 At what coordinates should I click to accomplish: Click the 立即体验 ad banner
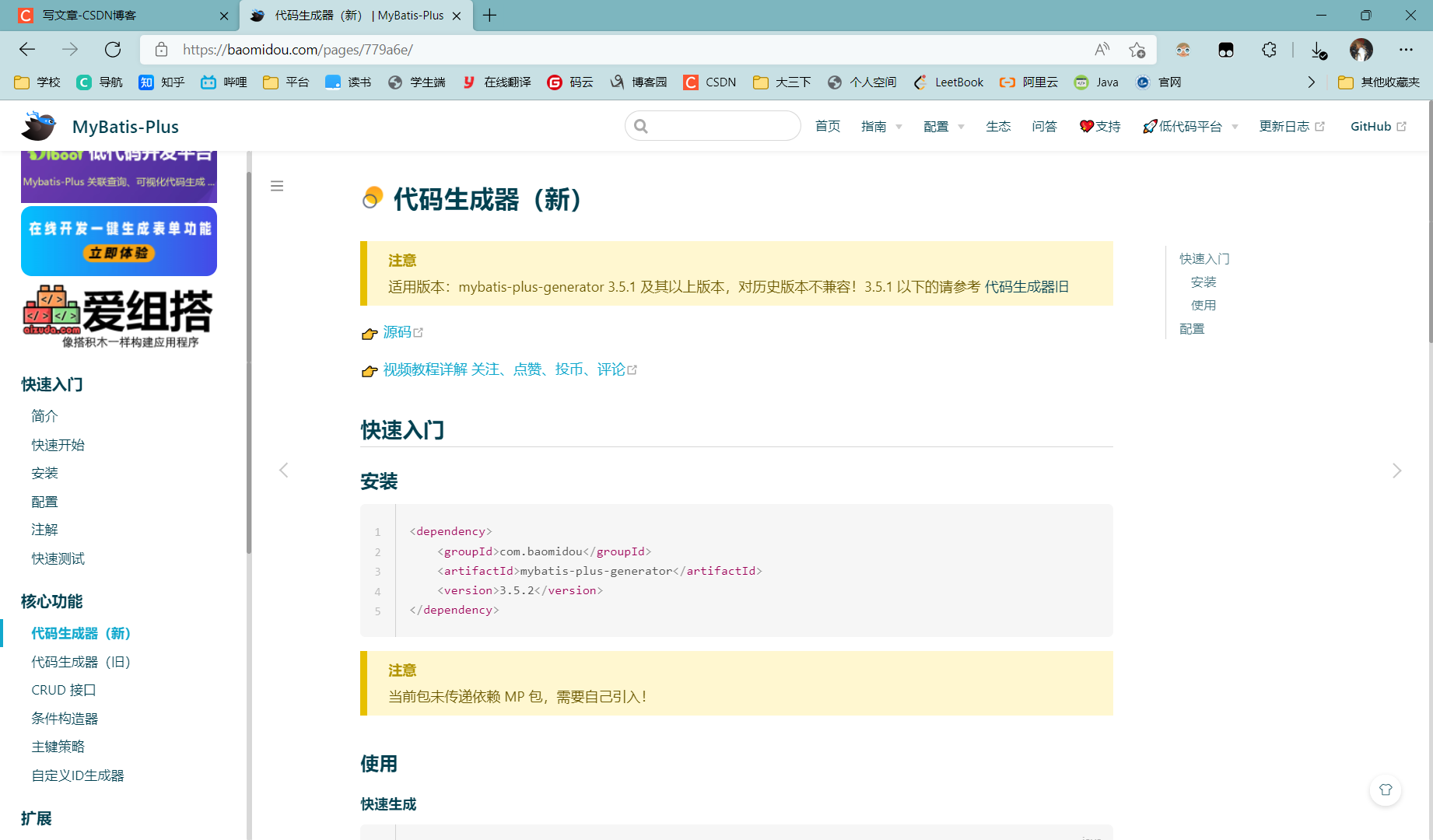tap(119, 241)
